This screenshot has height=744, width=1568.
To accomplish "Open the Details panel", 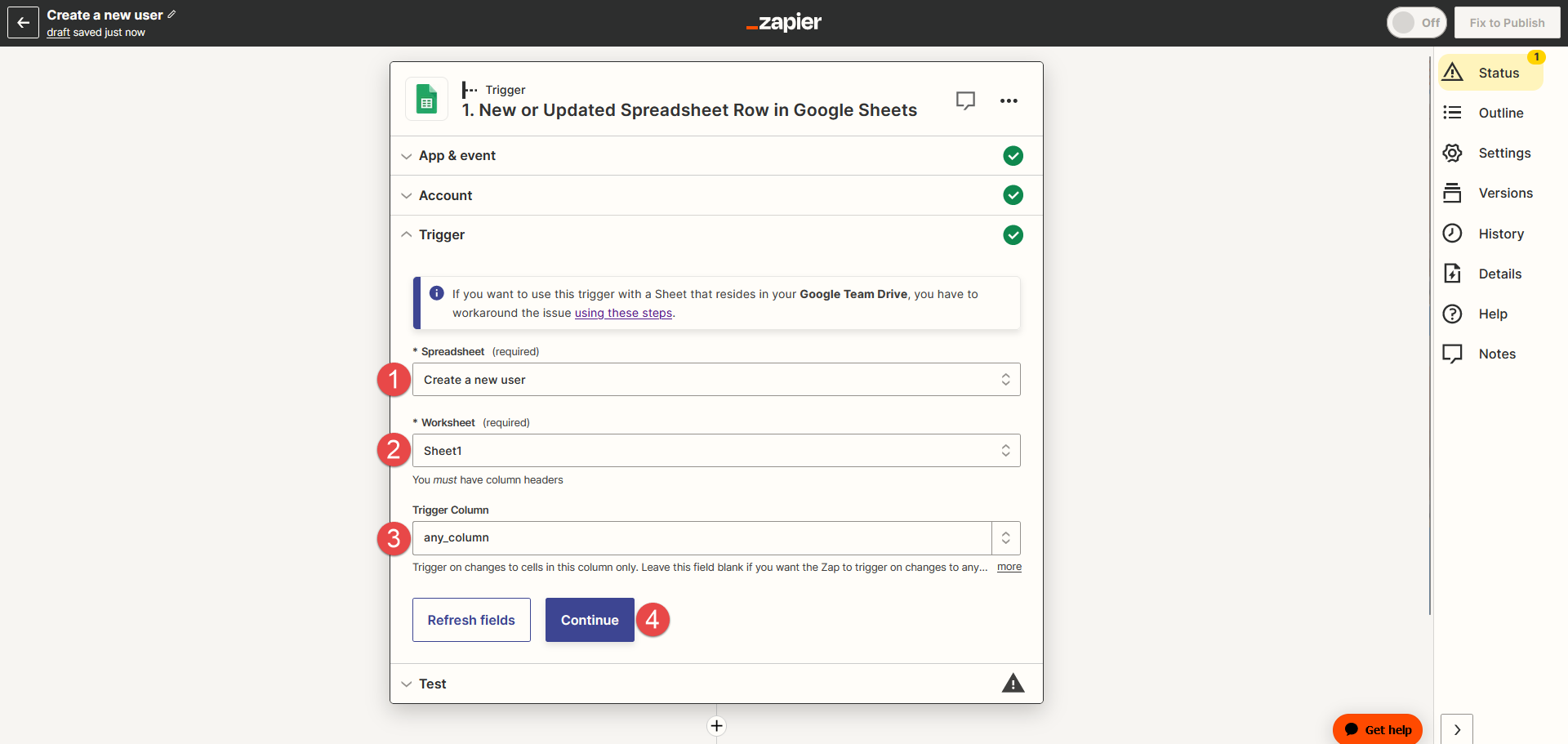I will pos(1490,274).
